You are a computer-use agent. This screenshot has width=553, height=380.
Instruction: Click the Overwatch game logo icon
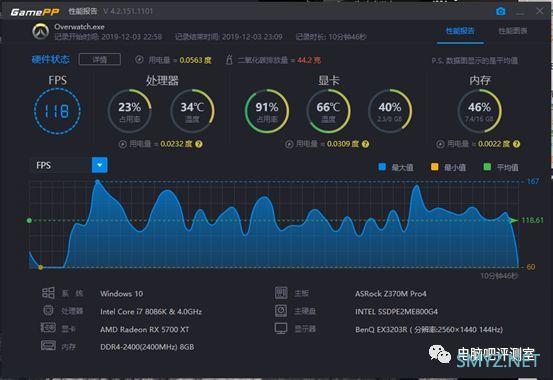click(x=41, y=31)
